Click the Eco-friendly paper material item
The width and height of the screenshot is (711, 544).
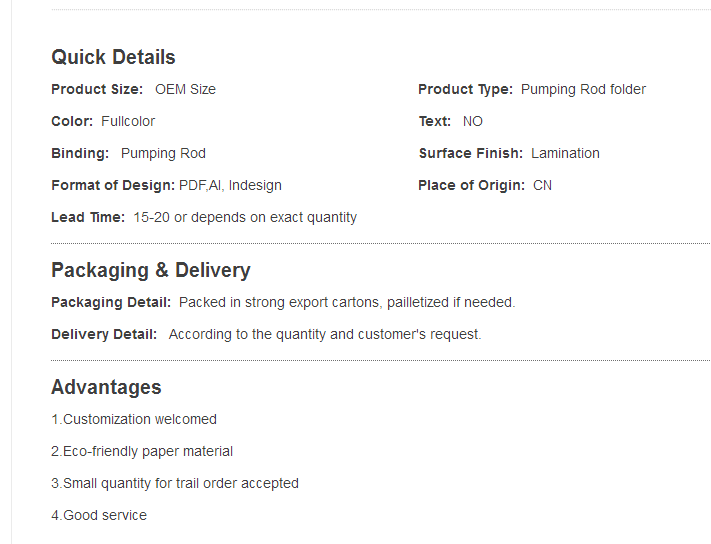click(142, 451)
